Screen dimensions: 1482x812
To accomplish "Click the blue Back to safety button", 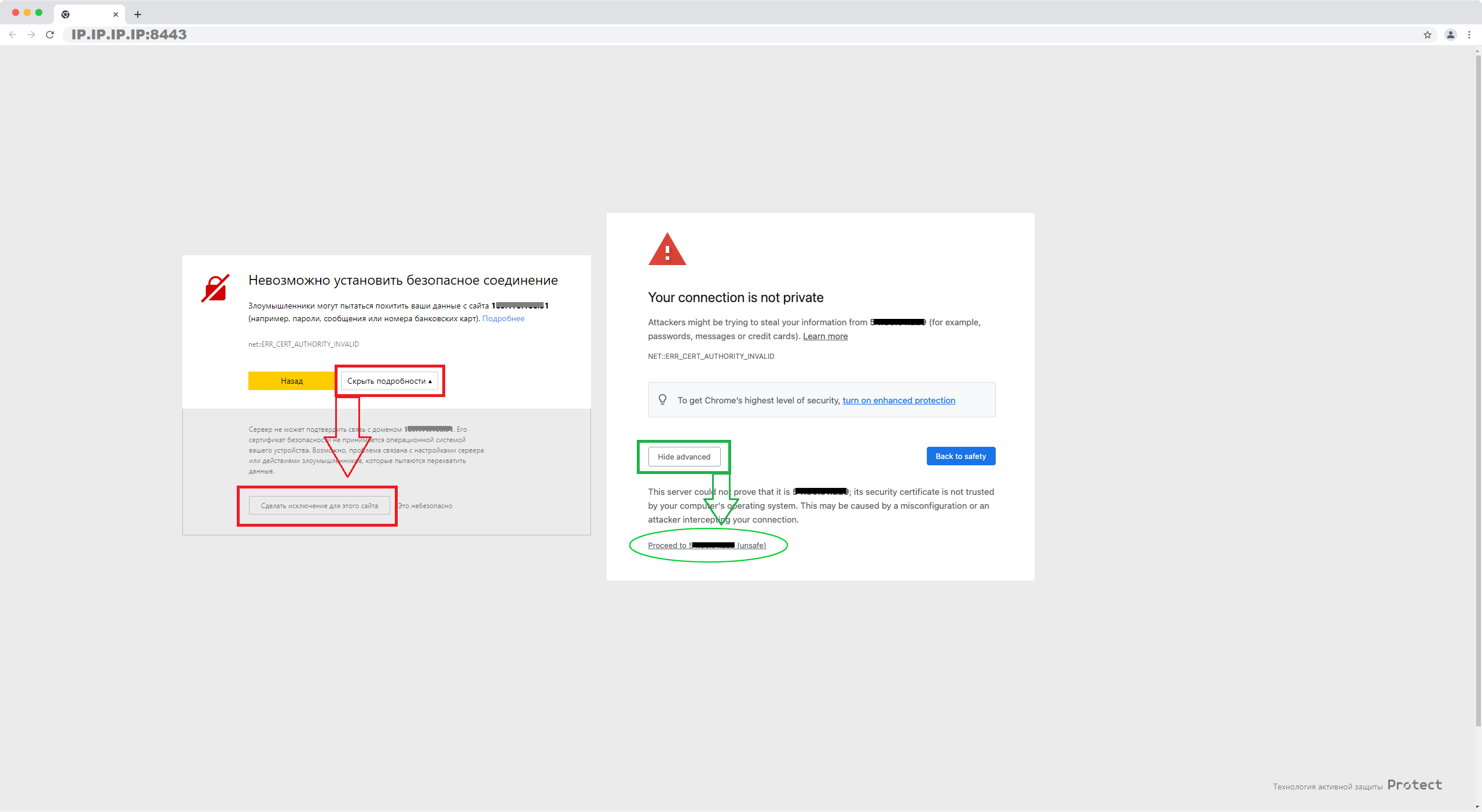I will 961,456.
